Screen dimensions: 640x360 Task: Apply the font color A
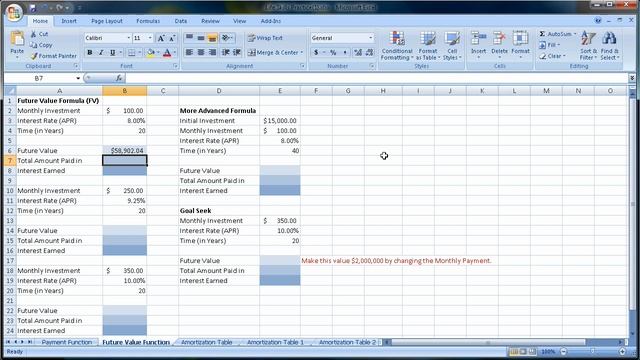tap(167, 53)
